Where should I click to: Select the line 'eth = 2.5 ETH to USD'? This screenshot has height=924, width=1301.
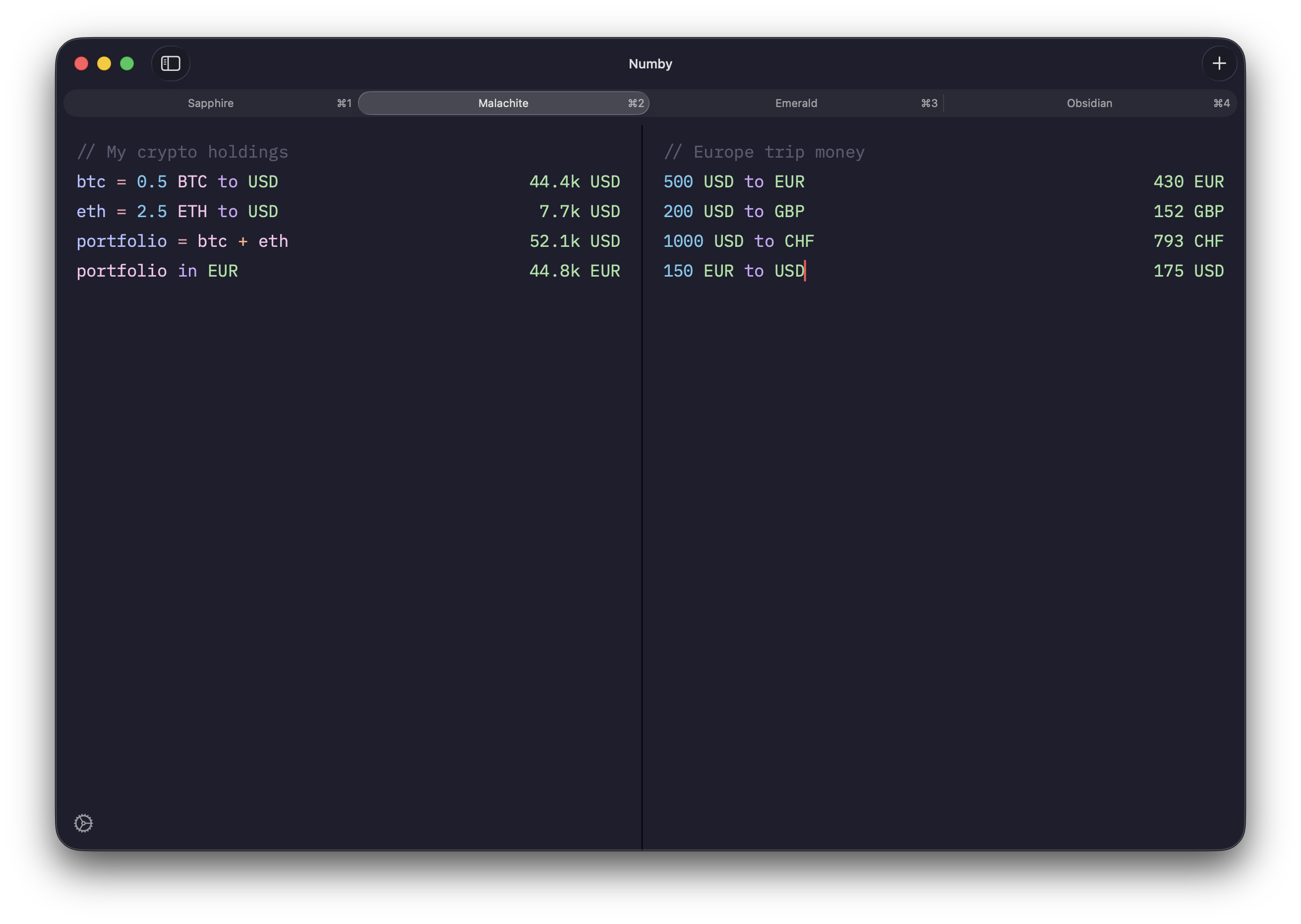177,211
